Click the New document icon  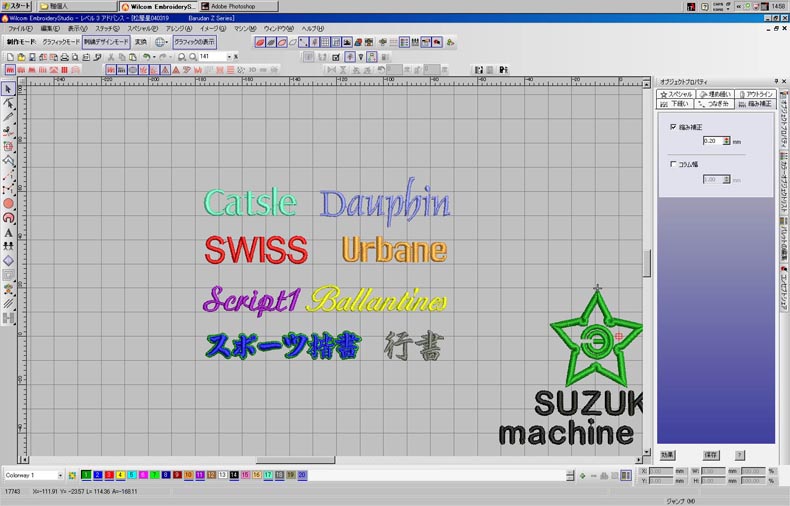tap(10, 57)
